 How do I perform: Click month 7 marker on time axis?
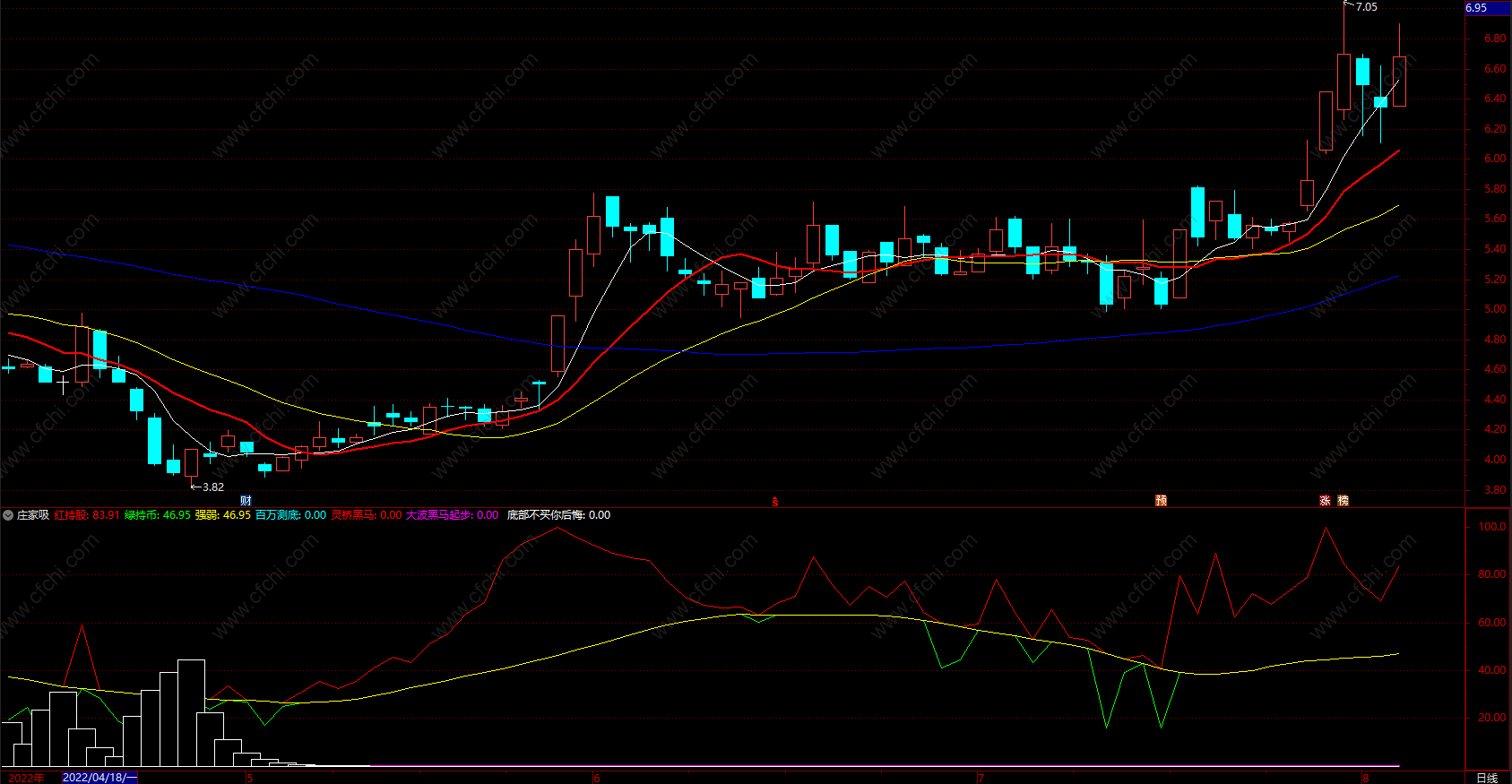click(981, 779)
